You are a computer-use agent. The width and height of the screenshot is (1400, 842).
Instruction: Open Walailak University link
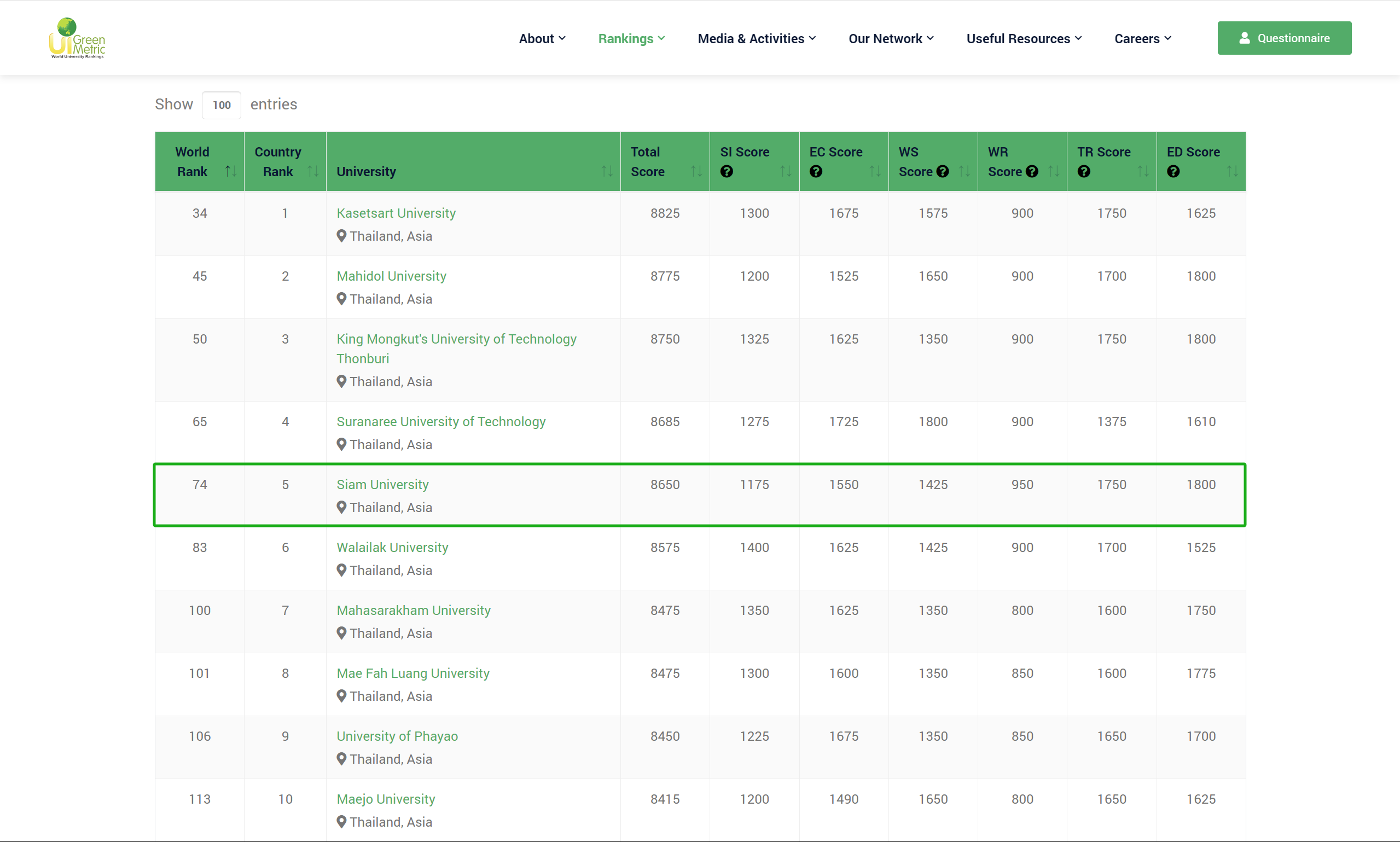coord(392,548)
